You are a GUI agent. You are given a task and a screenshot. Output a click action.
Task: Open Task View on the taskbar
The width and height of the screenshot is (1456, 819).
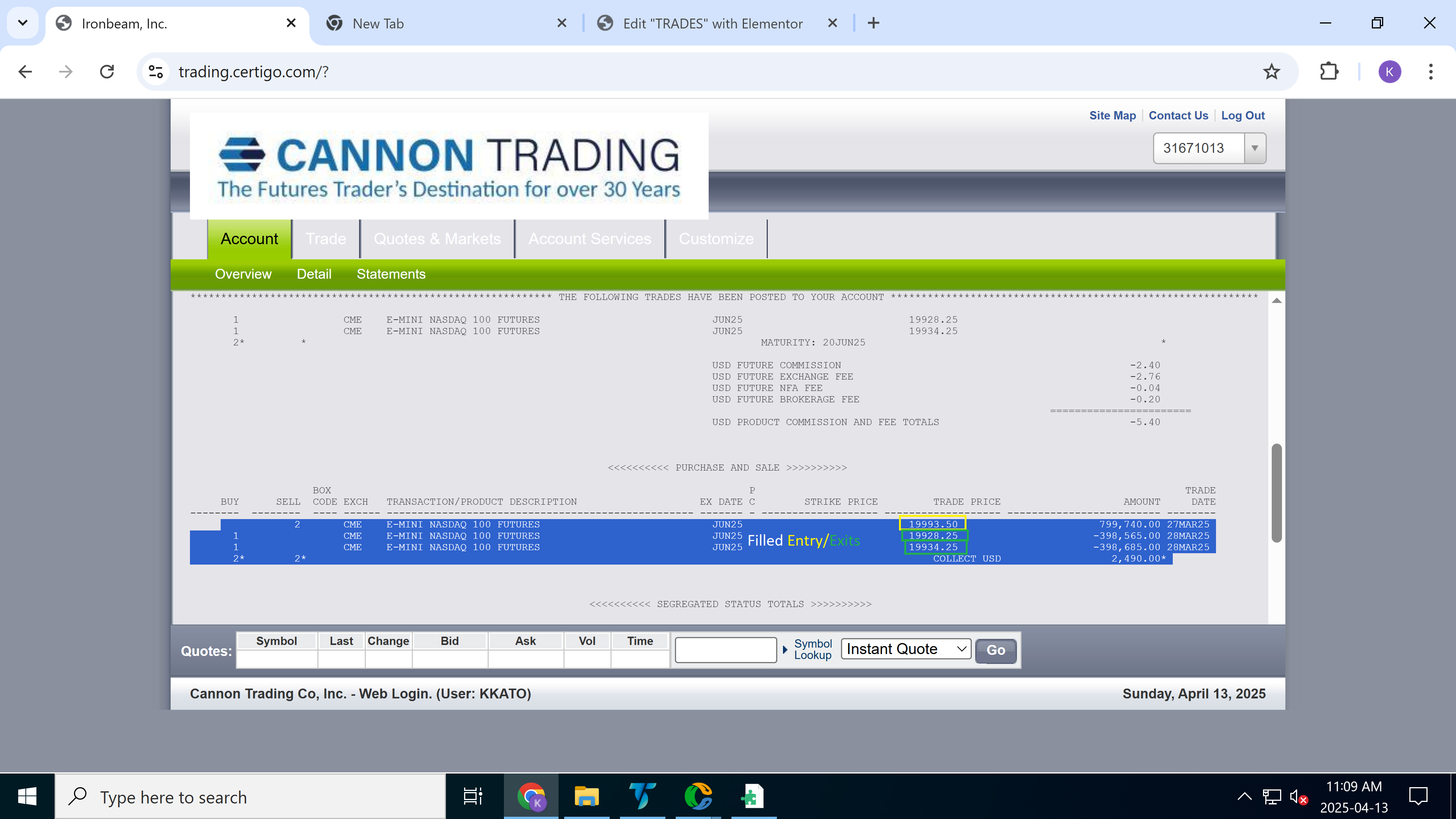tap(472, 796)
